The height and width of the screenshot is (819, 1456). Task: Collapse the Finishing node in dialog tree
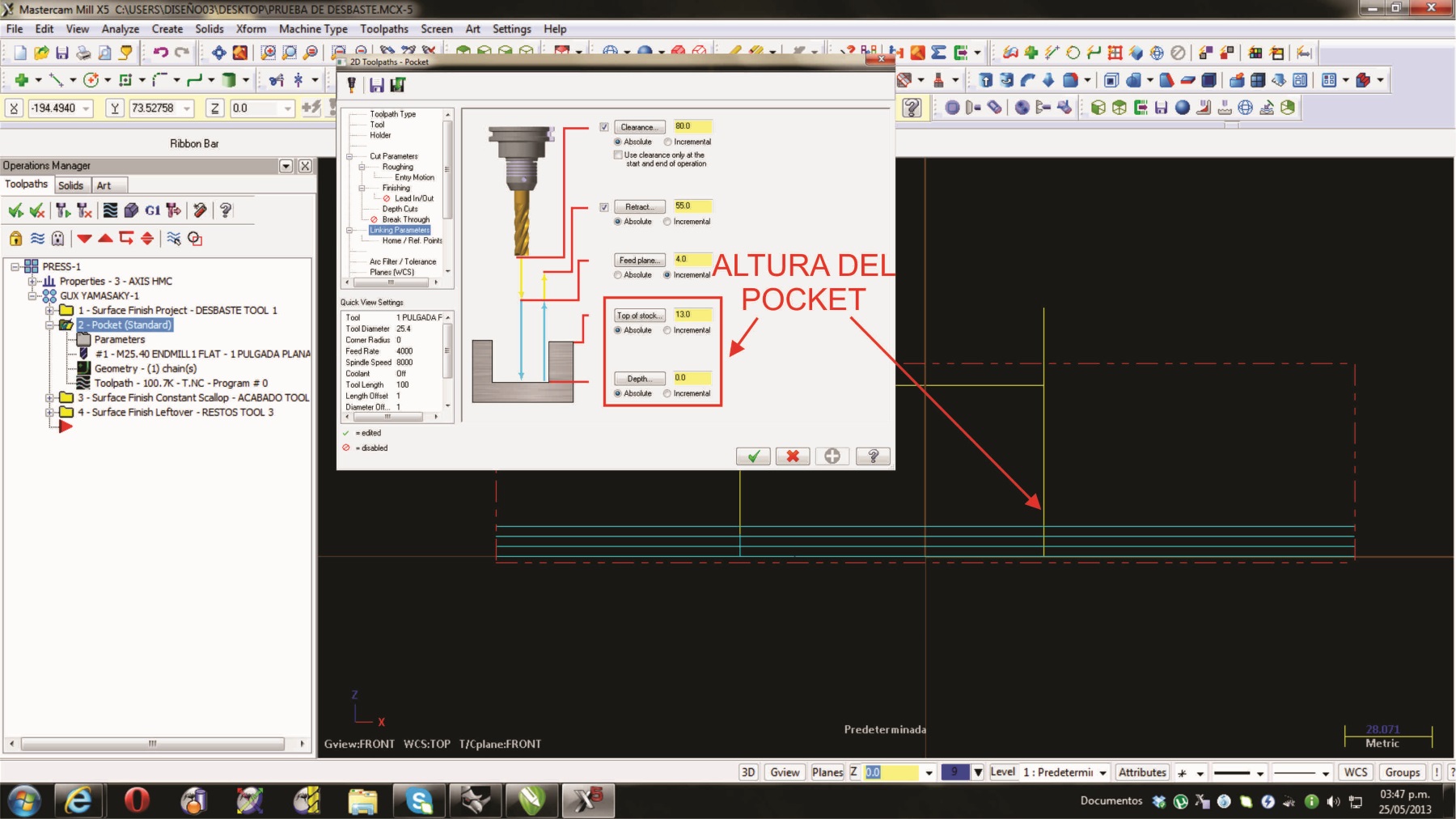tap(362, 188)
